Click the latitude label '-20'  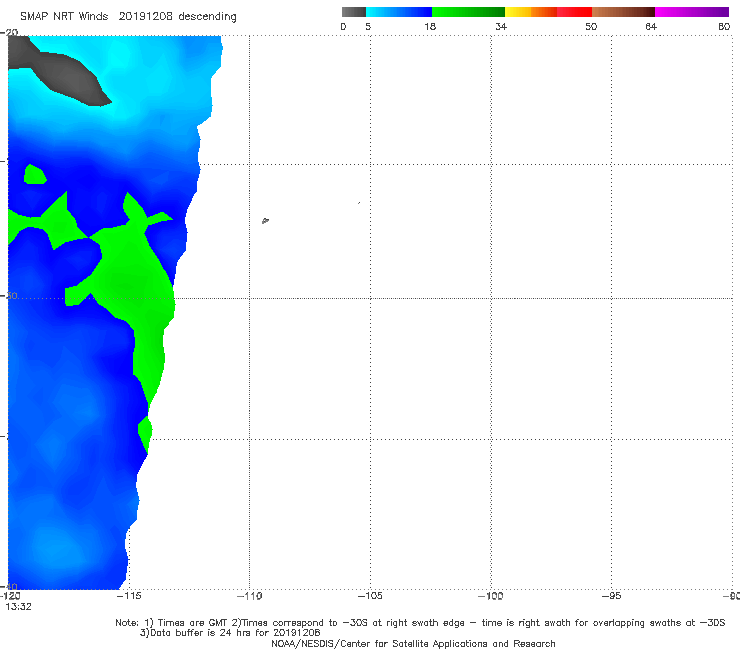click(x=9, y=32)
